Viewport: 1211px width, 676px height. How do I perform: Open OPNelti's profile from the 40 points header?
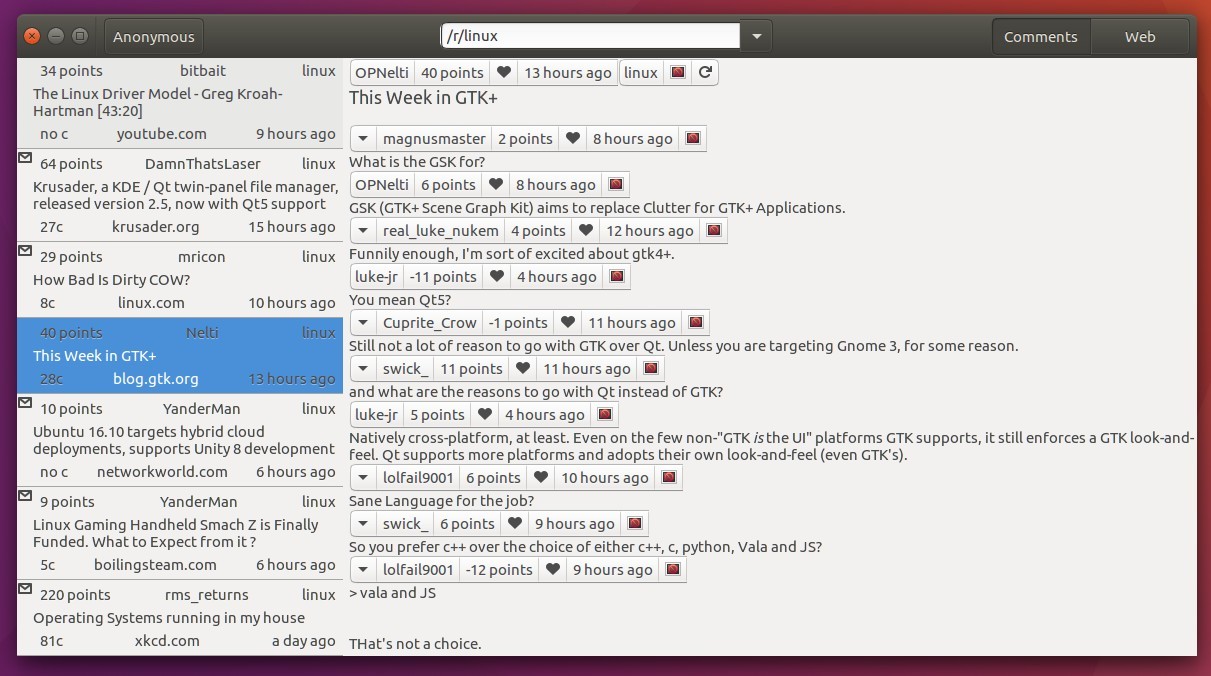382,73
